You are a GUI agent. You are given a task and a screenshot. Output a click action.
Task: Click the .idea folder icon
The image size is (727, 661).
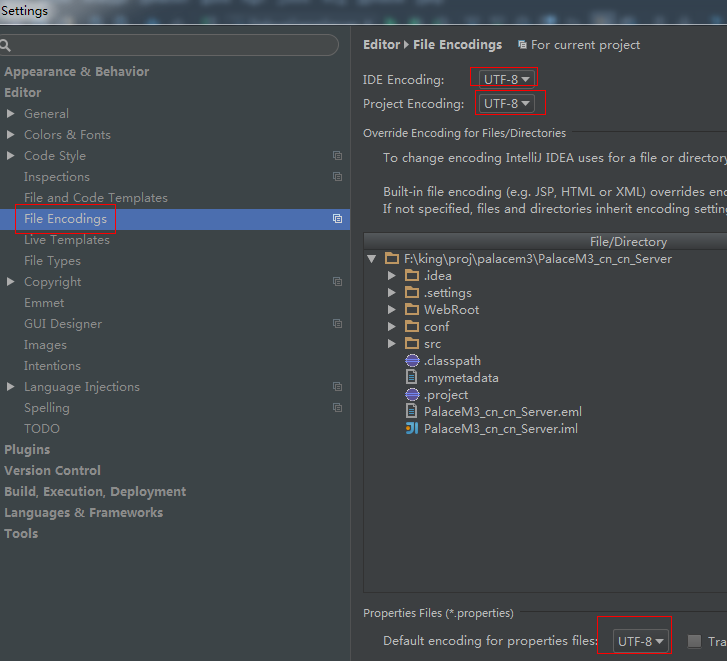tap(412, 276)
